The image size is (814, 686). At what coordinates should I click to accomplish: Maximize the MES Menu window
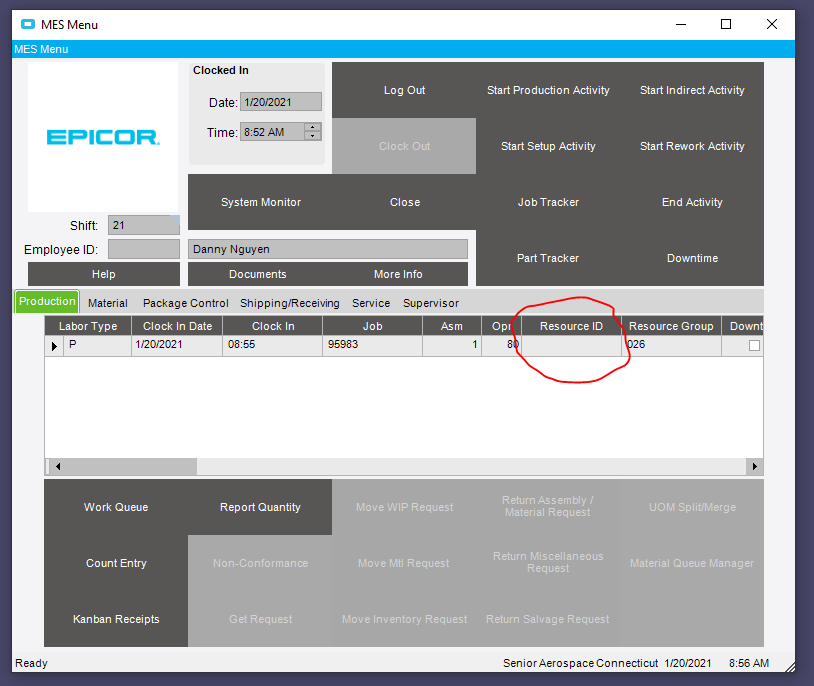[x=726, y=24]
